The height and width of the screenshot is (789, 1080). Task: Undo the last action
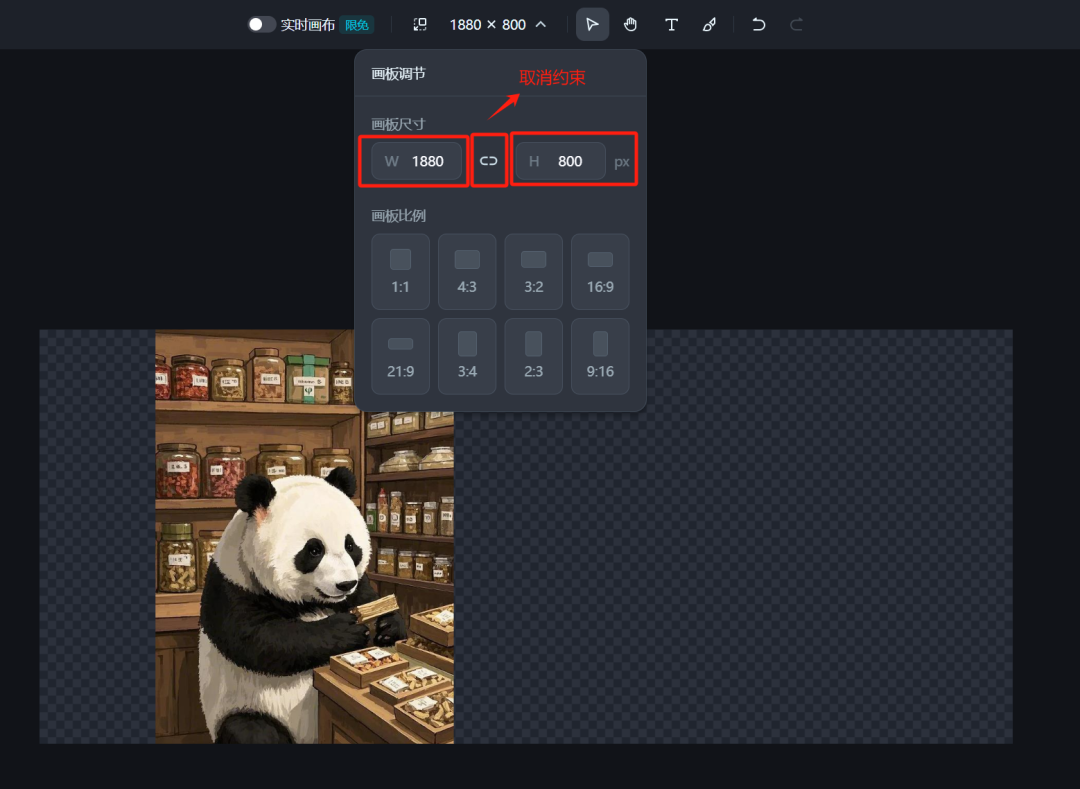758,24
